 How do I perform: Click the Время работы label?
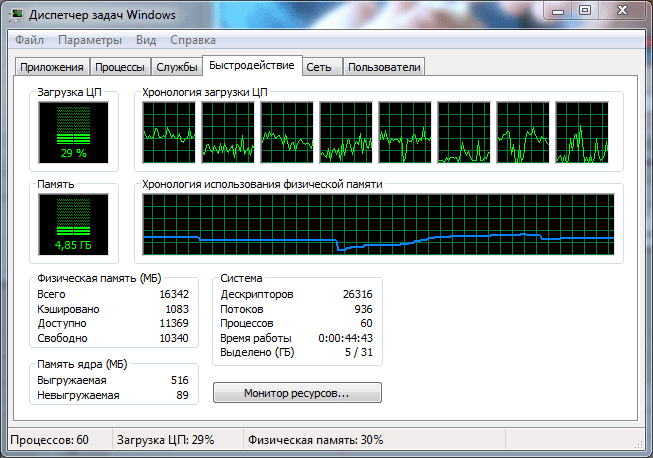256,338
